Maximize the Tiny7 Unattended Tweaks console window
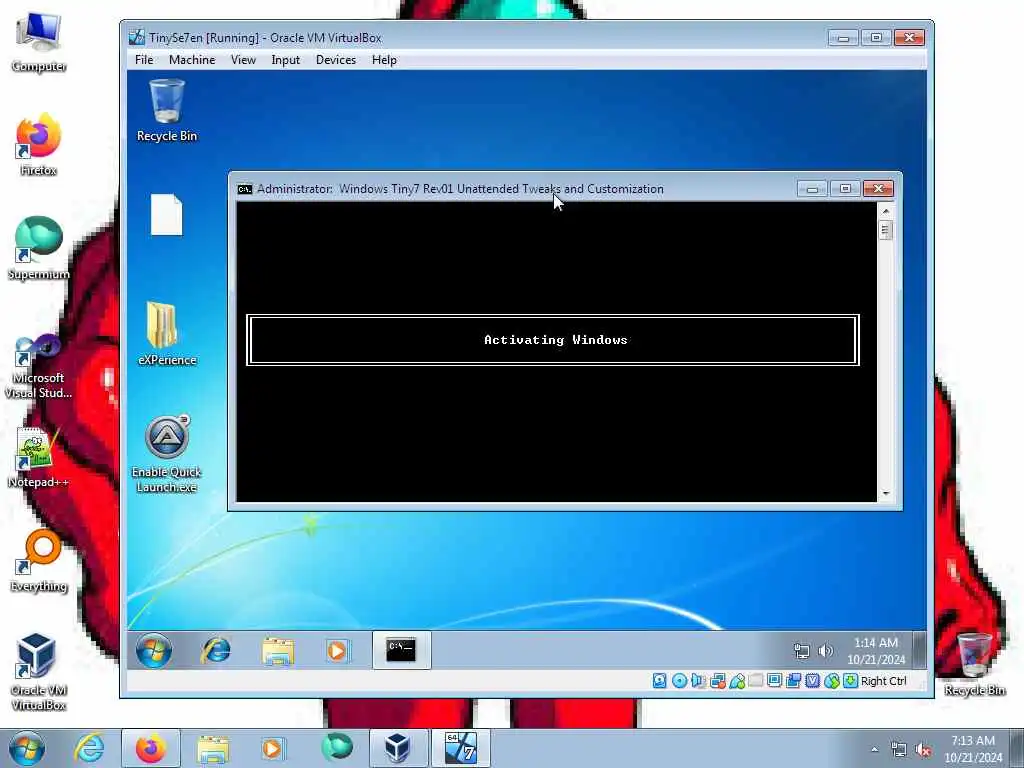 tap(845, 189)
